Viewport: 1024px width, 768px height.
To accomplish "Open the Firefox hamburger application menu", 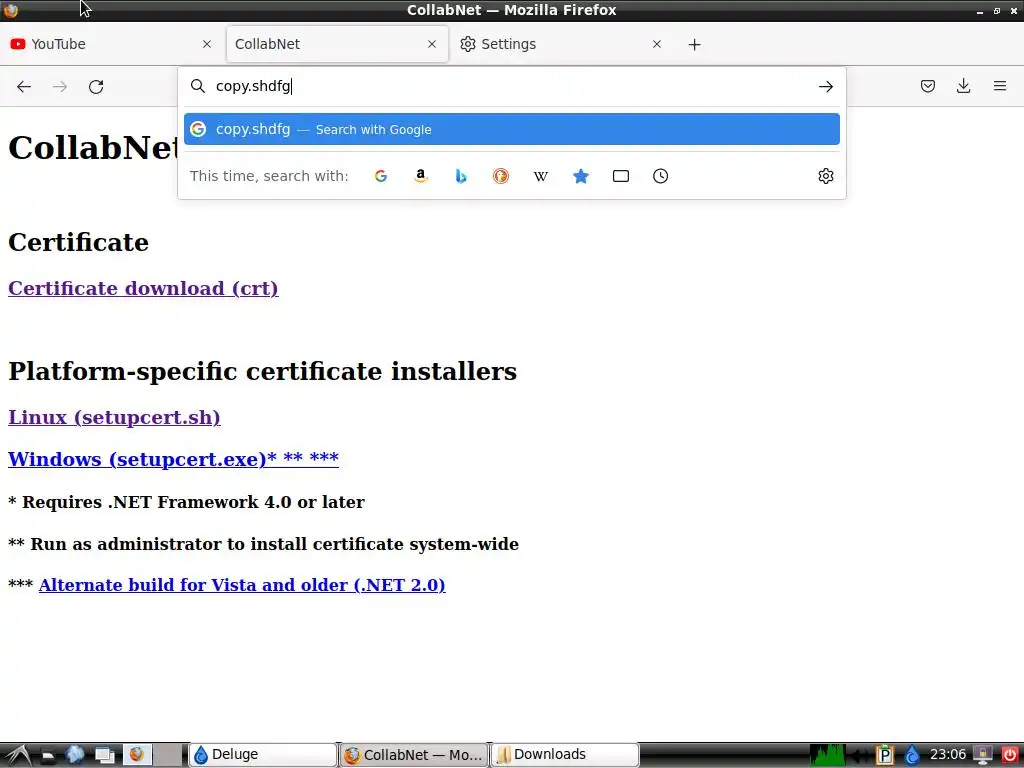I will (1000, 86).
